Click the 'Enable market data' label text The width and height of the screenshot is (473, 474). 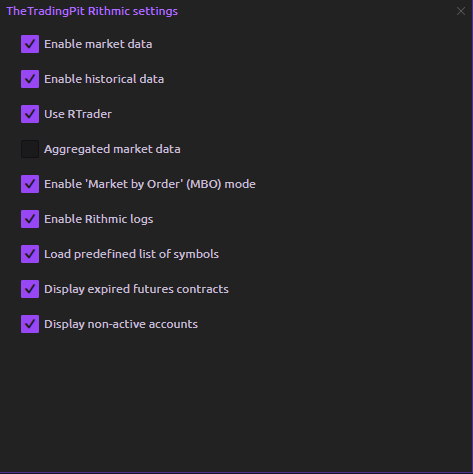pos(98,44)
